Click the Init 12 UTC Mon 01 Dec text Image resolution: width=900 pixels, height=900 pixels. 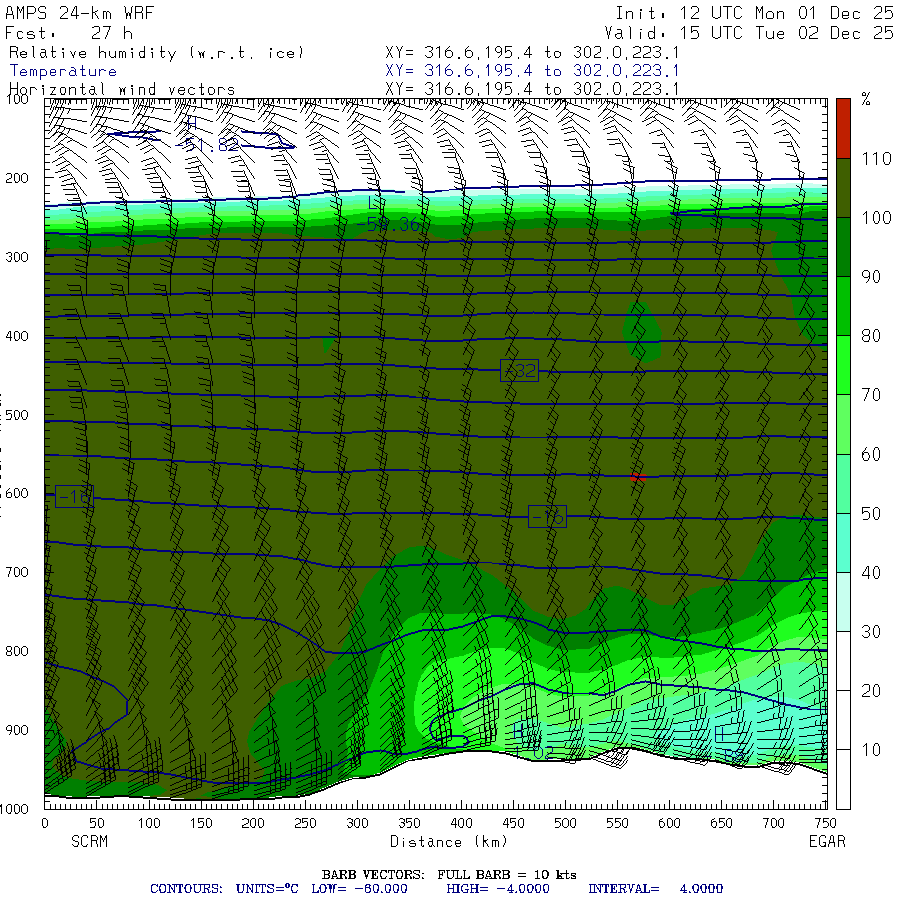[x=754, y=13]
